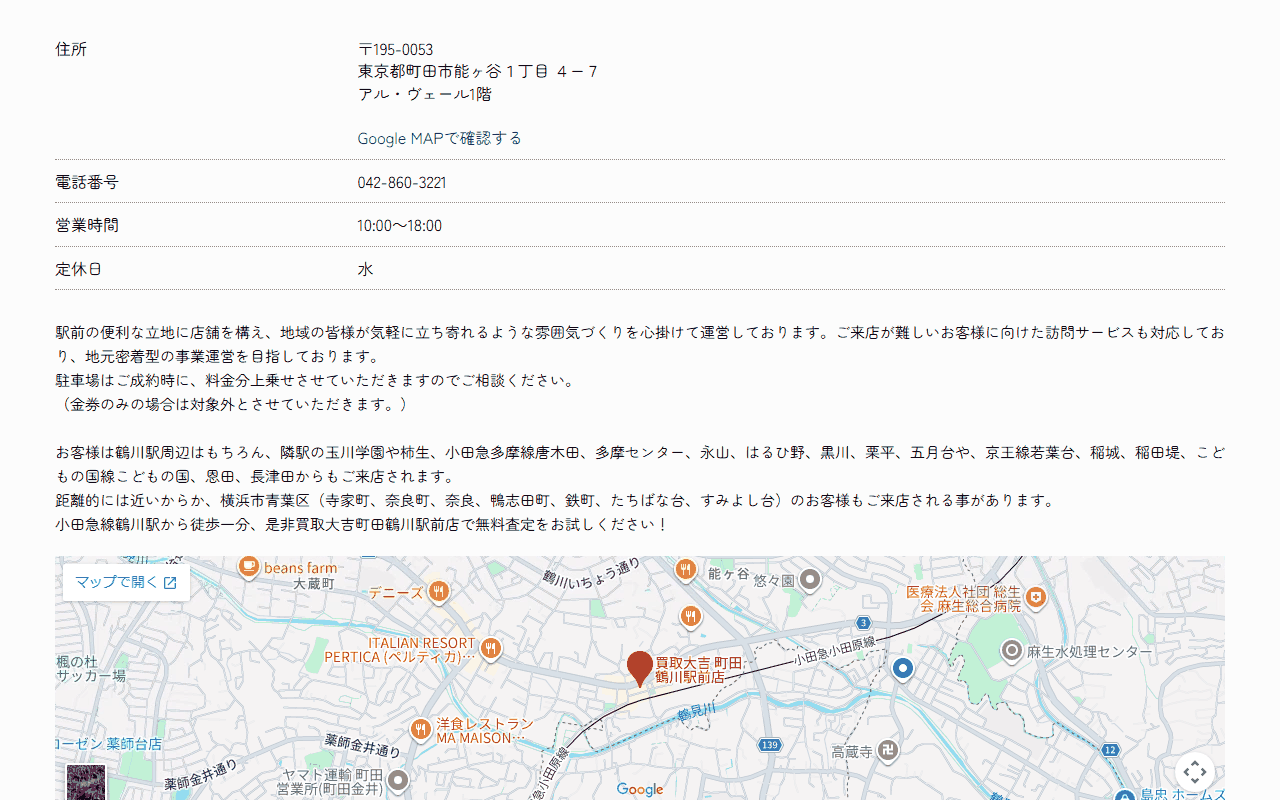Click the 定休日 row label

(79, 269)
